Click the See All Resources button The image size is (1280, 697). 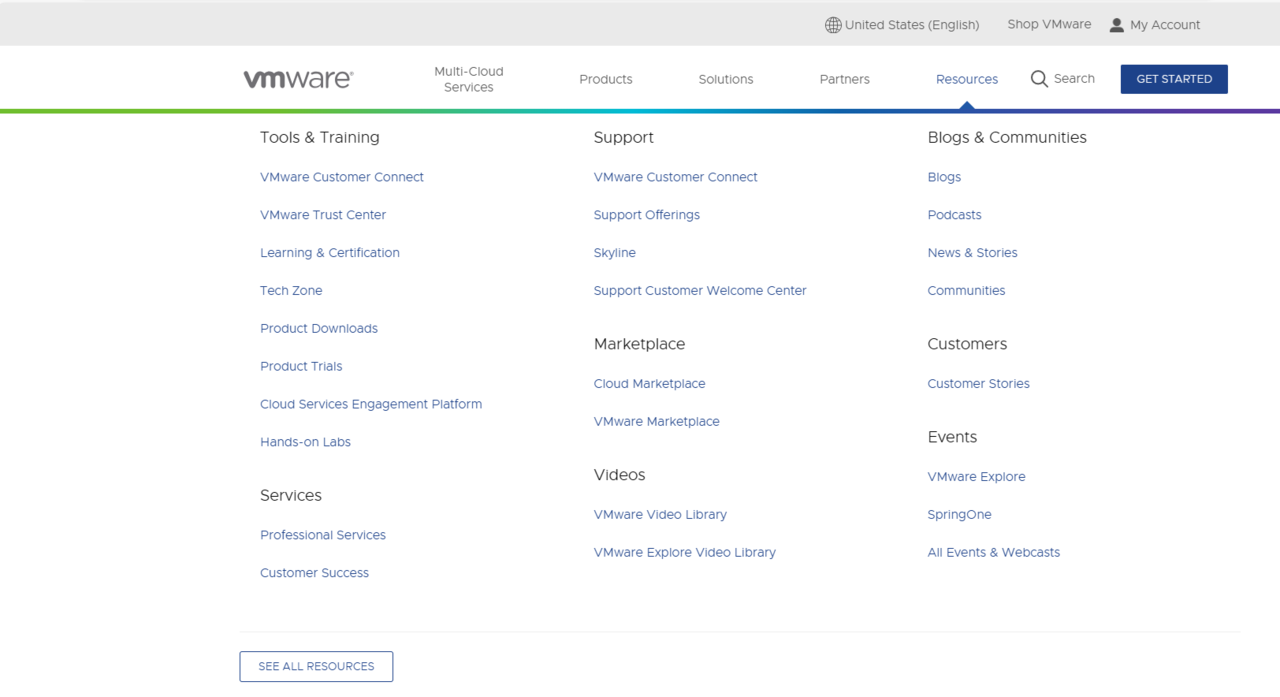coord(316,666)
